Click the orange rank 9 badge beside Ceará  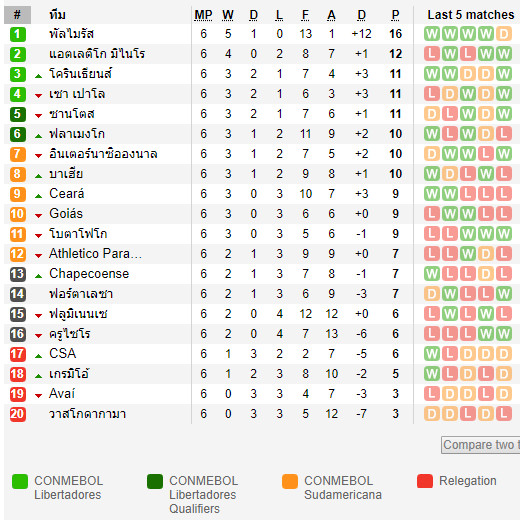click(x=18, y=194)
